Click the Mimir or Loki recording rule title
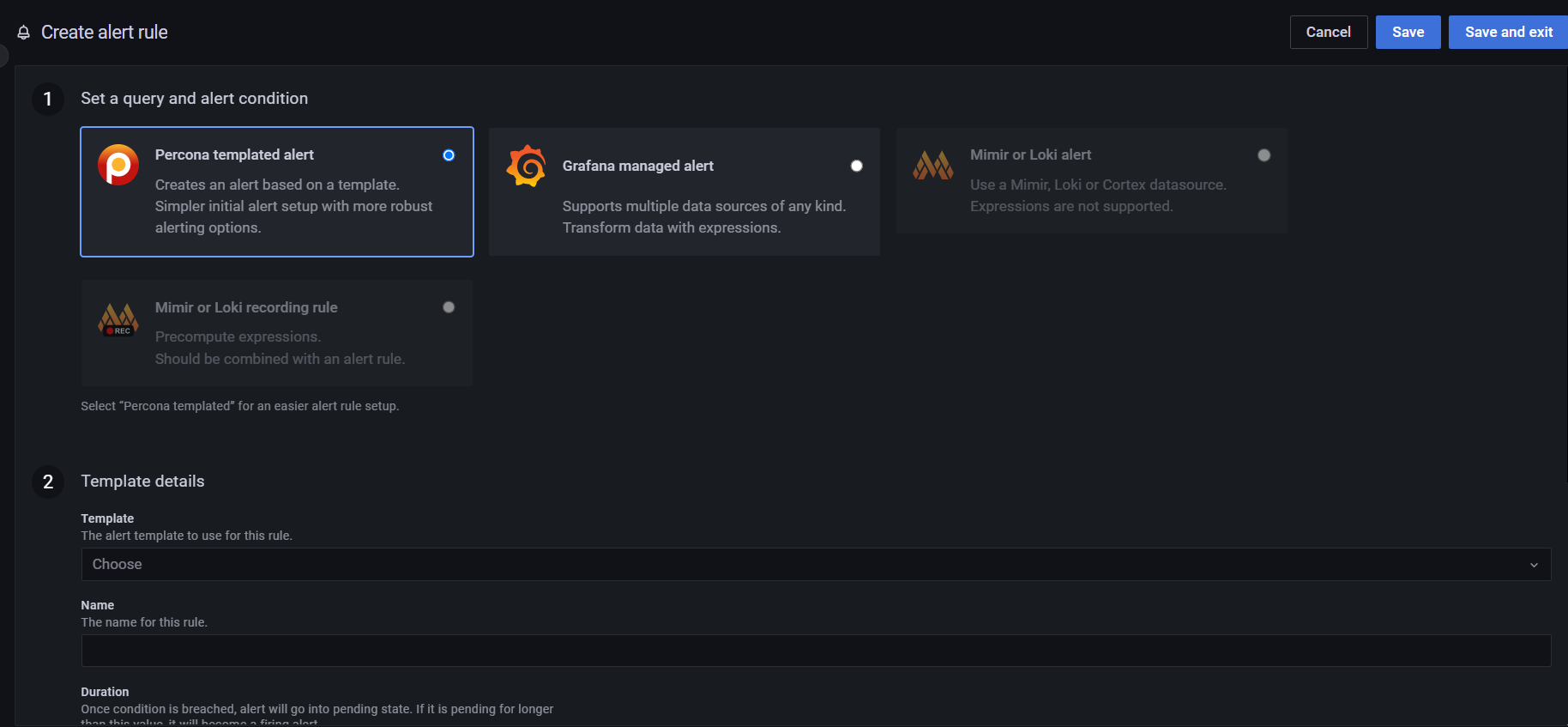Image resolution: width=1568 pixels, height=727 pixels. [246, 307]
